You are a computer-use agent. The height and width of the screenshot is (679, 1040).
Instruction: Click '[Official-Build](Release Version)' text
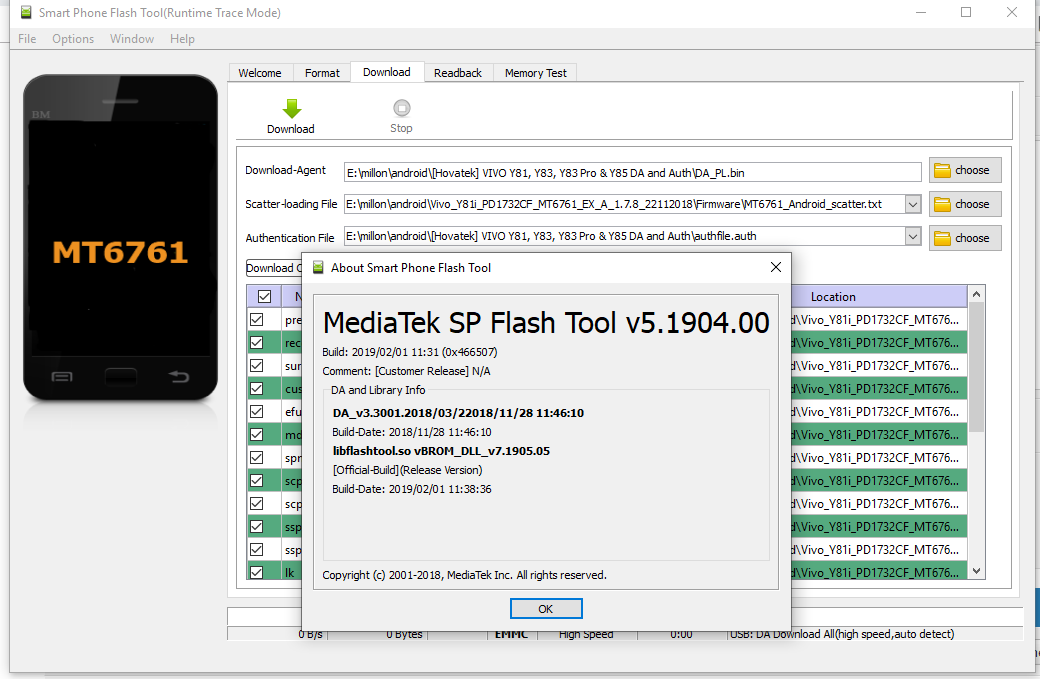click(407, 470)
